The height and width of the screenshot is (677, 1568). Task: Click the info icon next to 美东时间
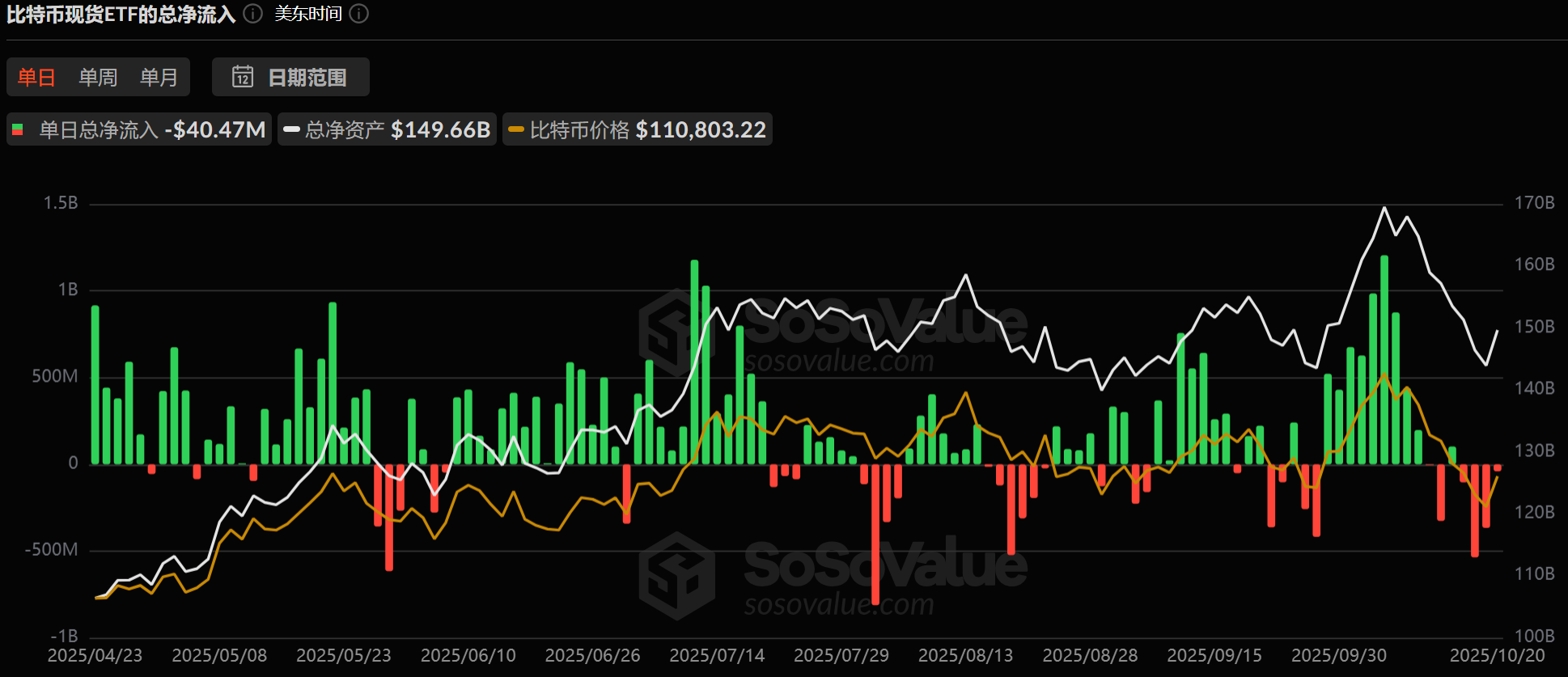(x=359, y=14)
